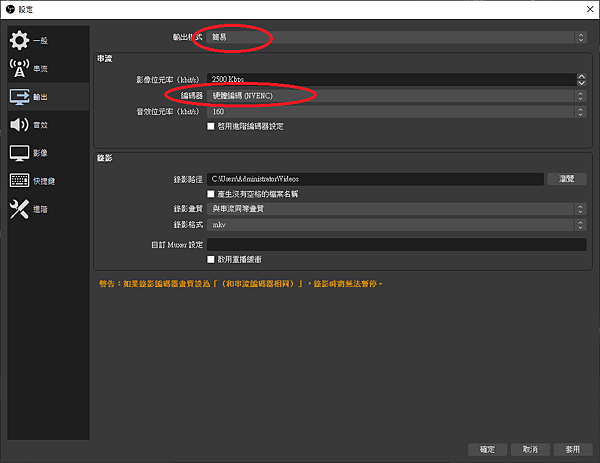Select the 影像 settings tab label

pos(40,153)
